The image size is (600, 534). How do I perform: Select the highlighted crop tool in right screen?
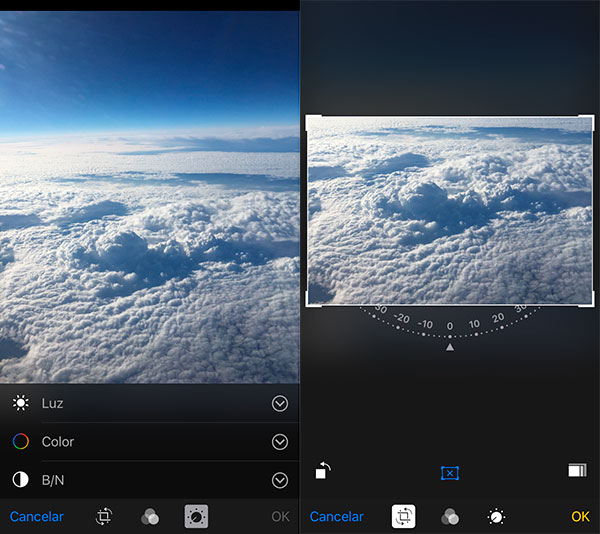[403, 516]
